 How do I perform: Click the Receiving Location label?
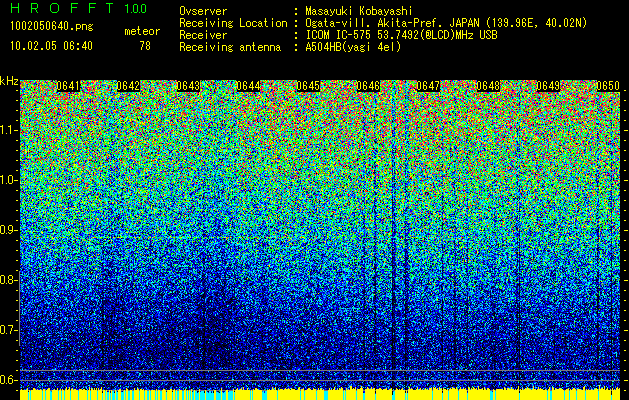tap(233, 23)
